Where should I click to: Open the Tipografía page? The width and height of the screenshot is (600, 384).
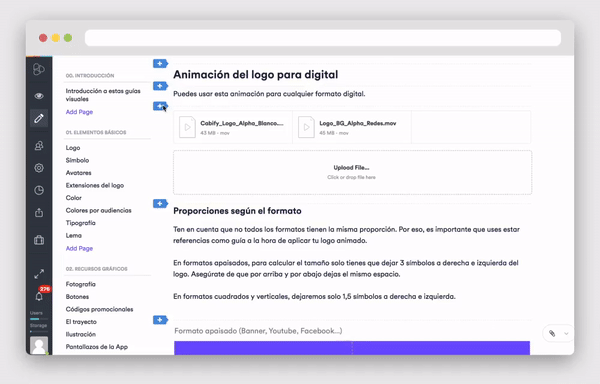pos(80,223)
